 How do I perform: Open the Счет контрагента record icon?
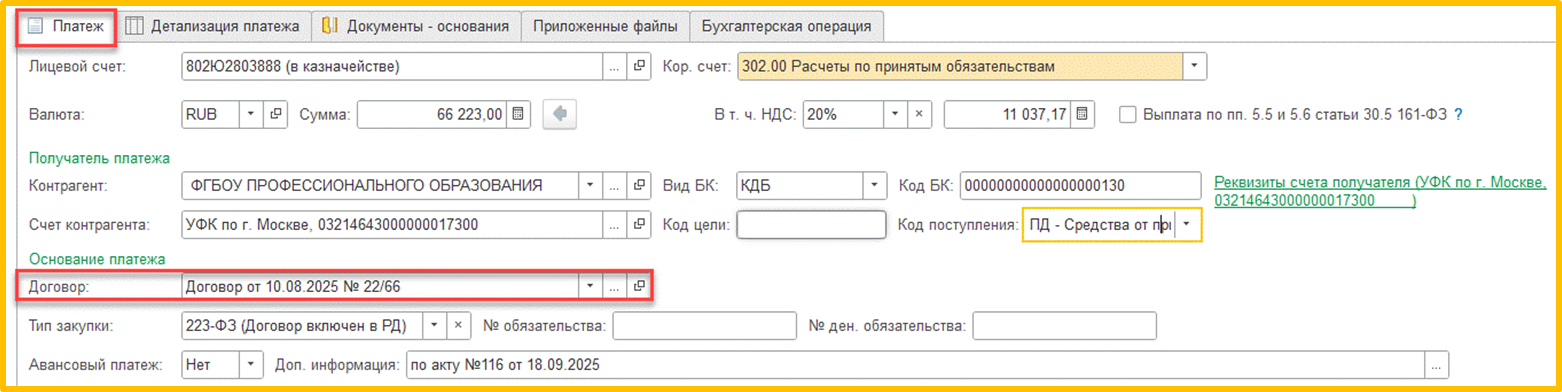click(640, 225)
